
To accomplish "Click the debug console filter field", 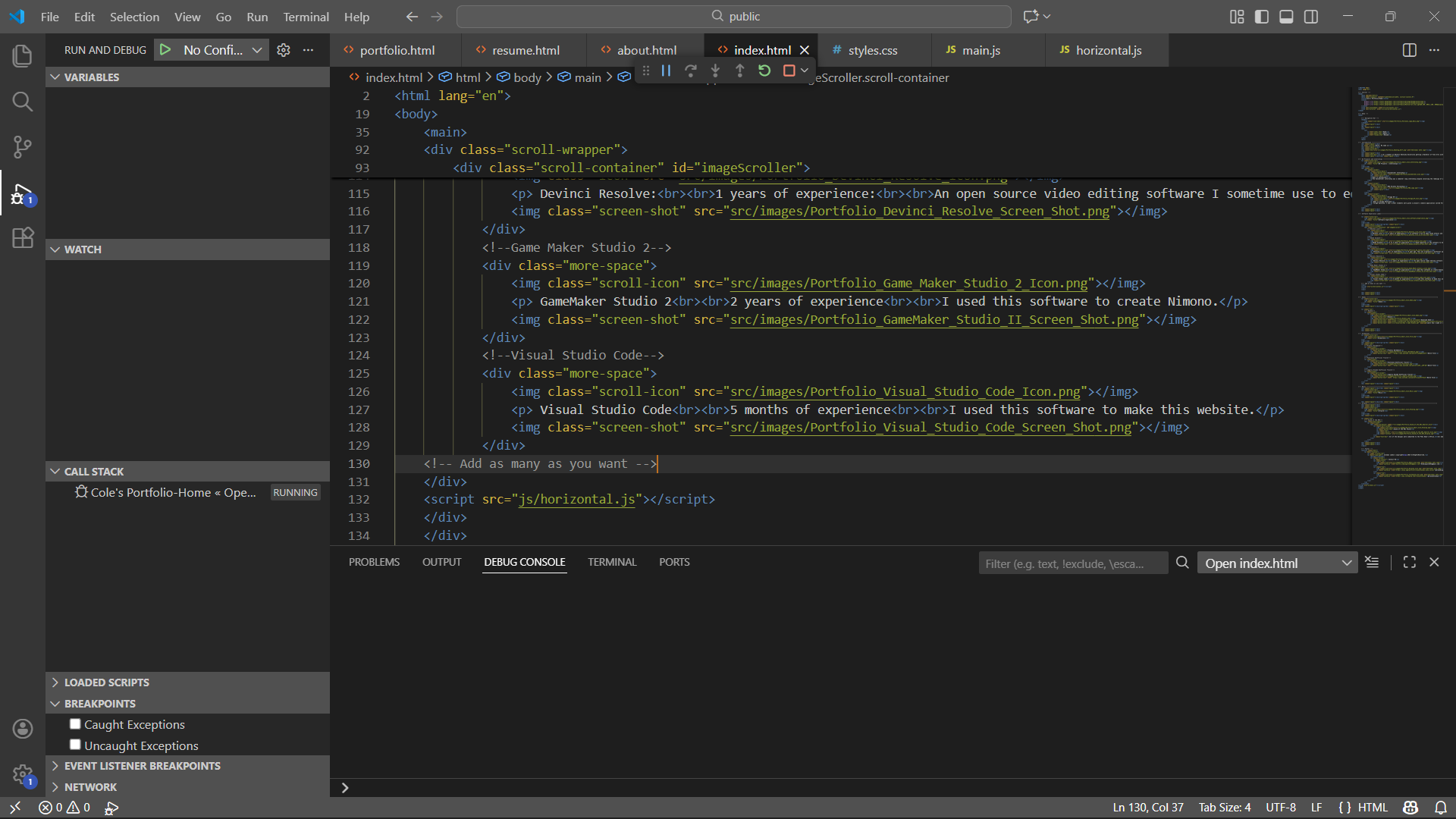I will pyautogui.click(x=1072, y=563).
